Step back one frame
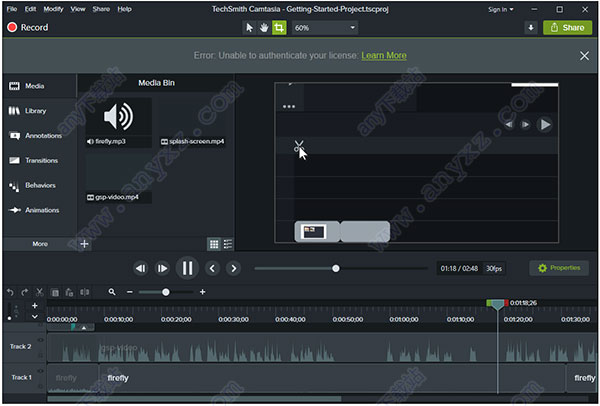 pyautogui.click(x=140, y=268)
